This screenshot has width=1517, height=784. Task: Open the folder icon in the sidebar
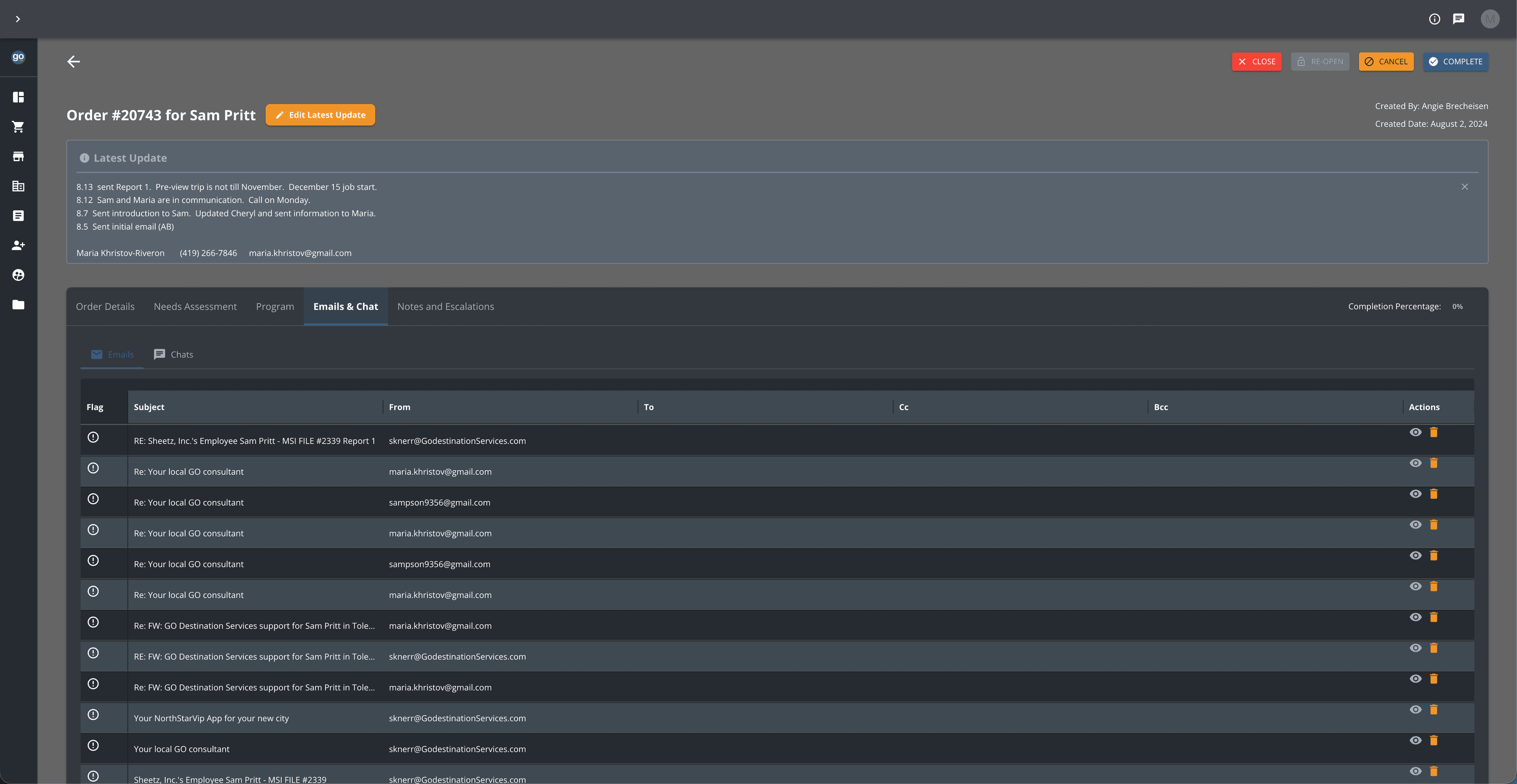click(18, 304)
